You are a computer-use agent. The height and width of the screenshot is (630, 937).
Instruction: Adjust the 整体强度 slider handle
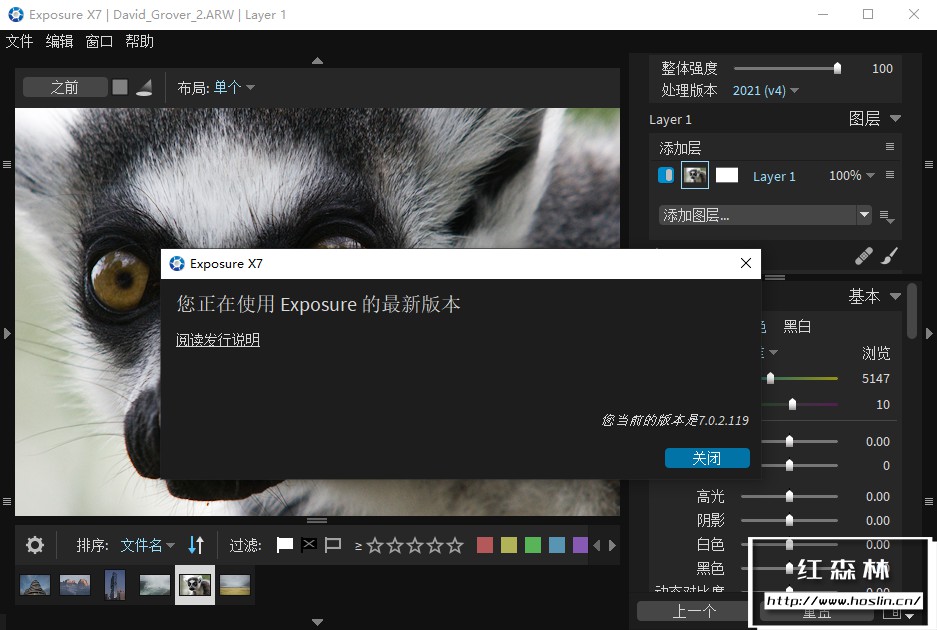coord(837,68)
